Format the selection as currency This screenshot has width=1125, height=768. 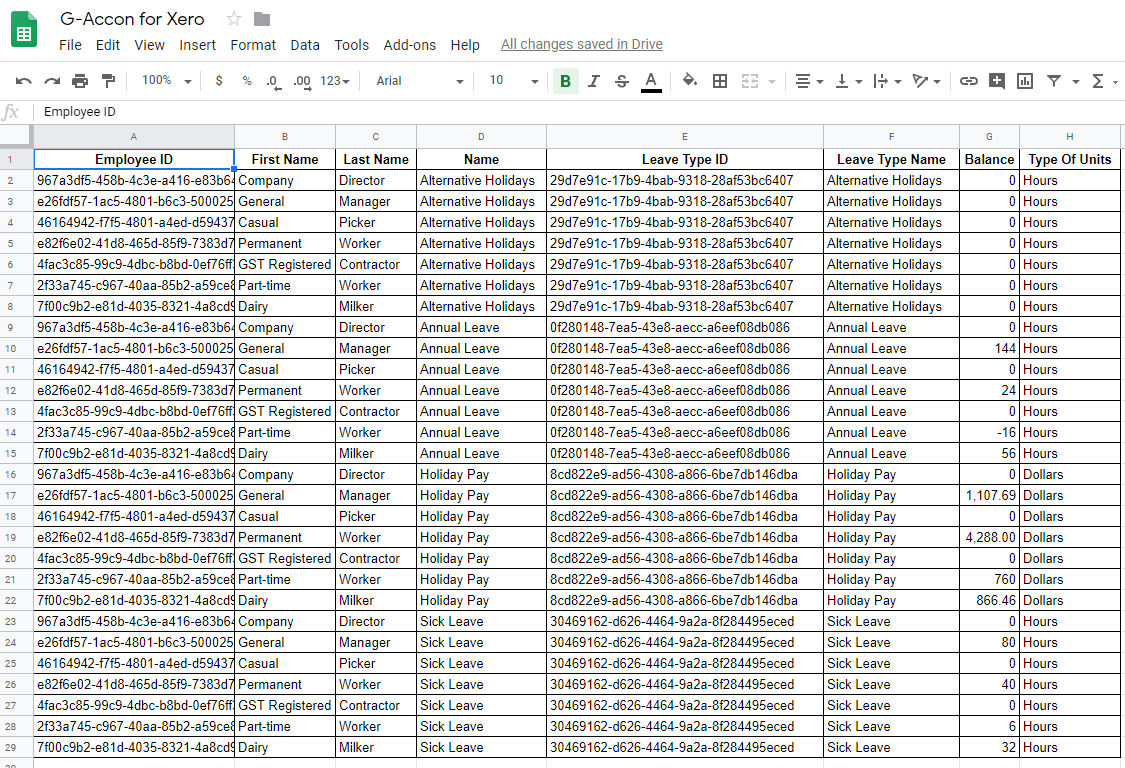219,81
